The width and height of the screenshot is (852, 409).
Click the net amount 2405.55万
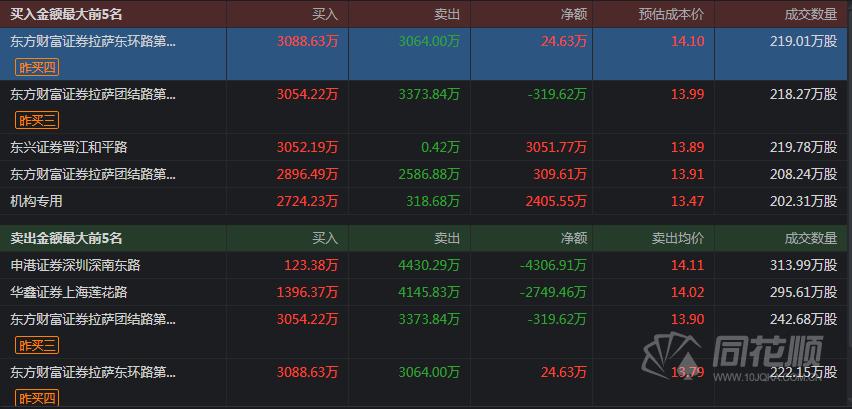[x=556, y=201]
